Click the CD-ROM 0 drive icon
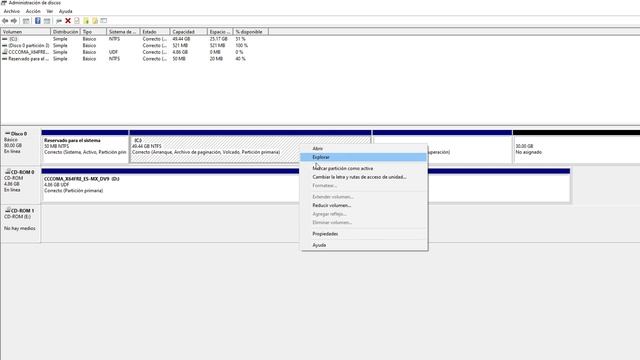Viewport: 640px width, 360px height. tap(7, 172)
